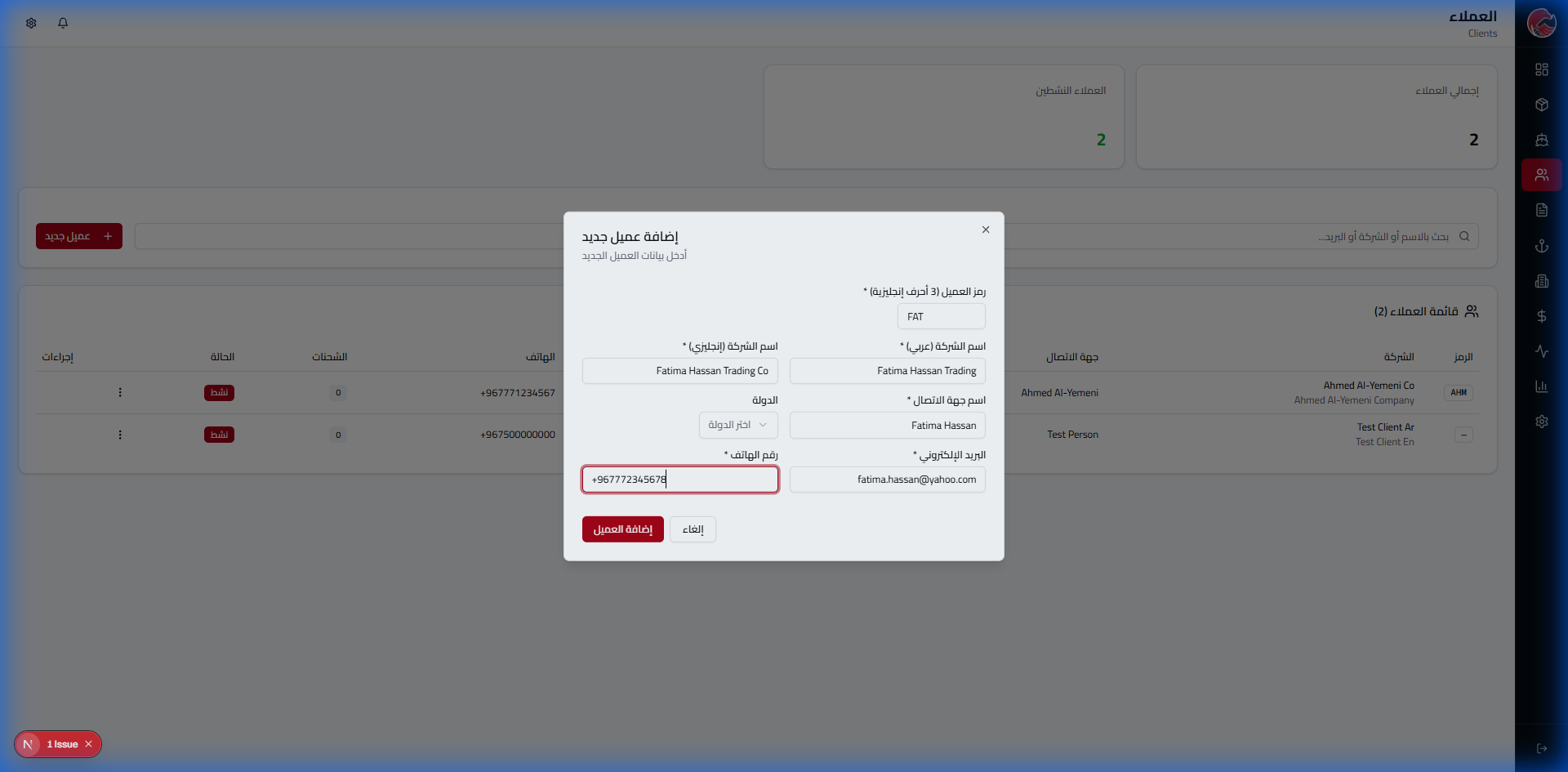Image resolution: width=1568 pixels, height=772 pixels.
Task: Click the red add client submit button
Action: coord(622,529)
